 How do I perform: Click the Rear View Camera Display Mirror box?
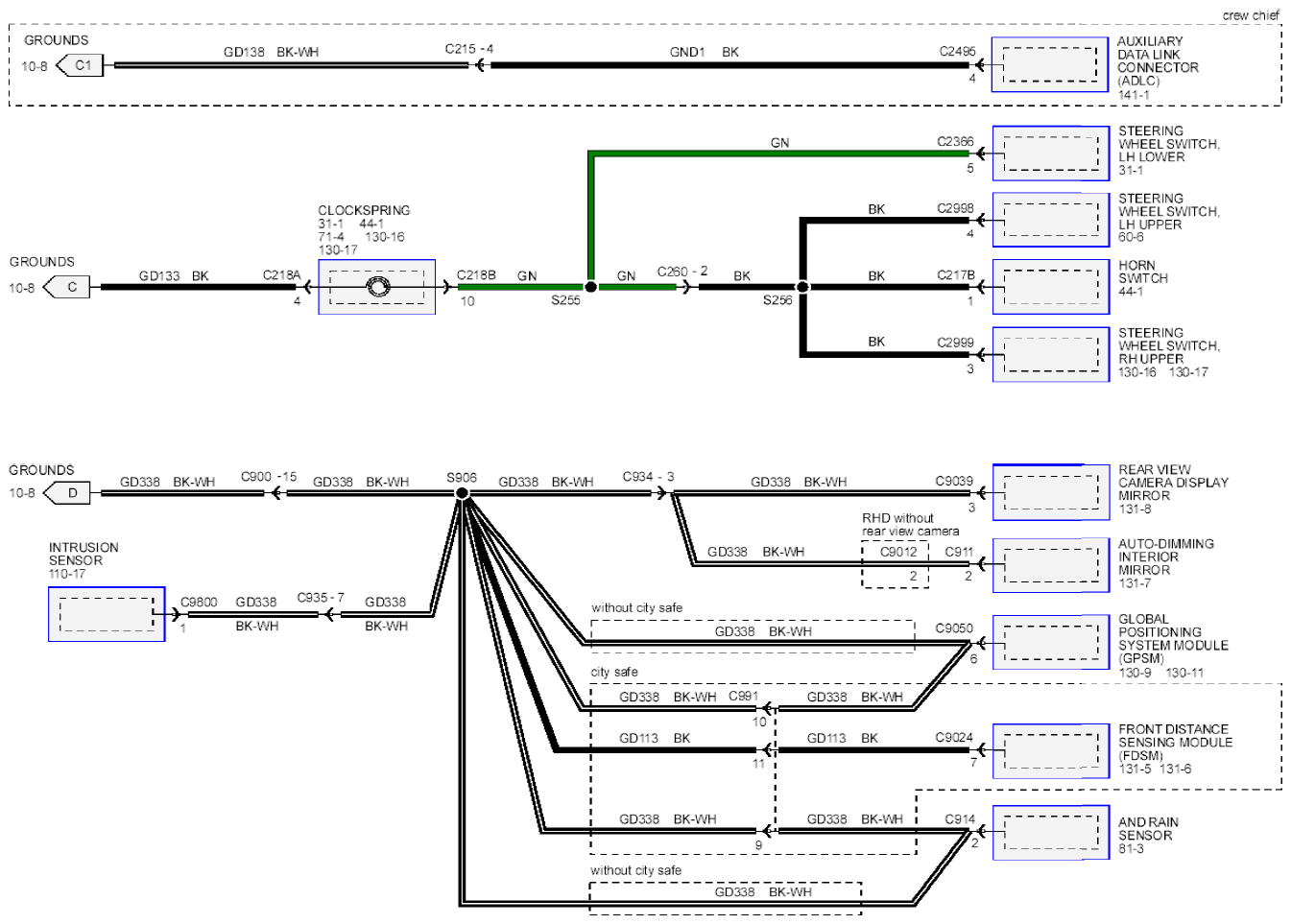(1051, 492)
